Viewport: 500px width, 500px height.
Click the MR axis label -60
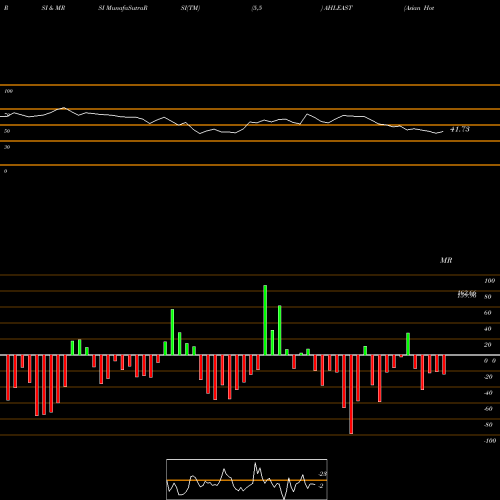488,409
